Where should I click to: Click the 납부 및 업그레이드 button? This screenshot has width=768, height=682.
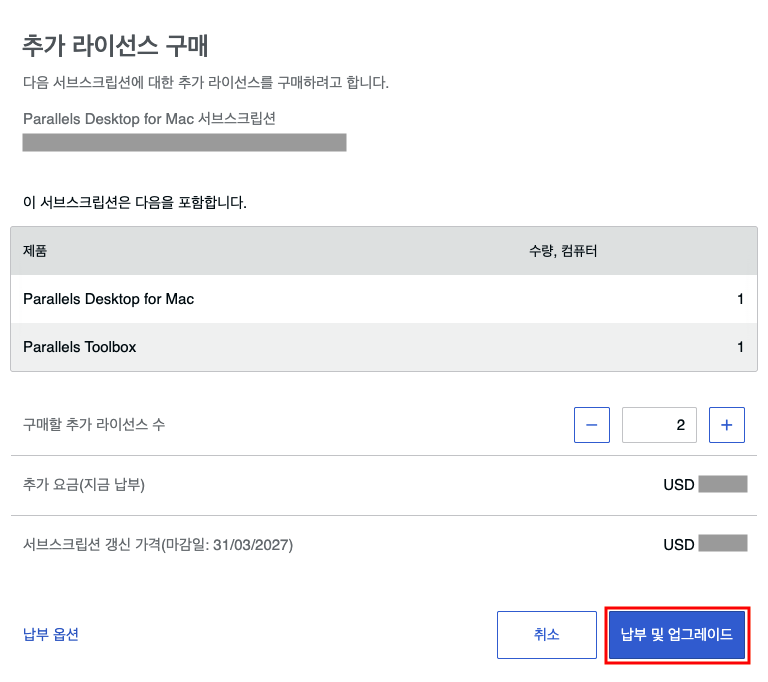(x=677, y=634)
